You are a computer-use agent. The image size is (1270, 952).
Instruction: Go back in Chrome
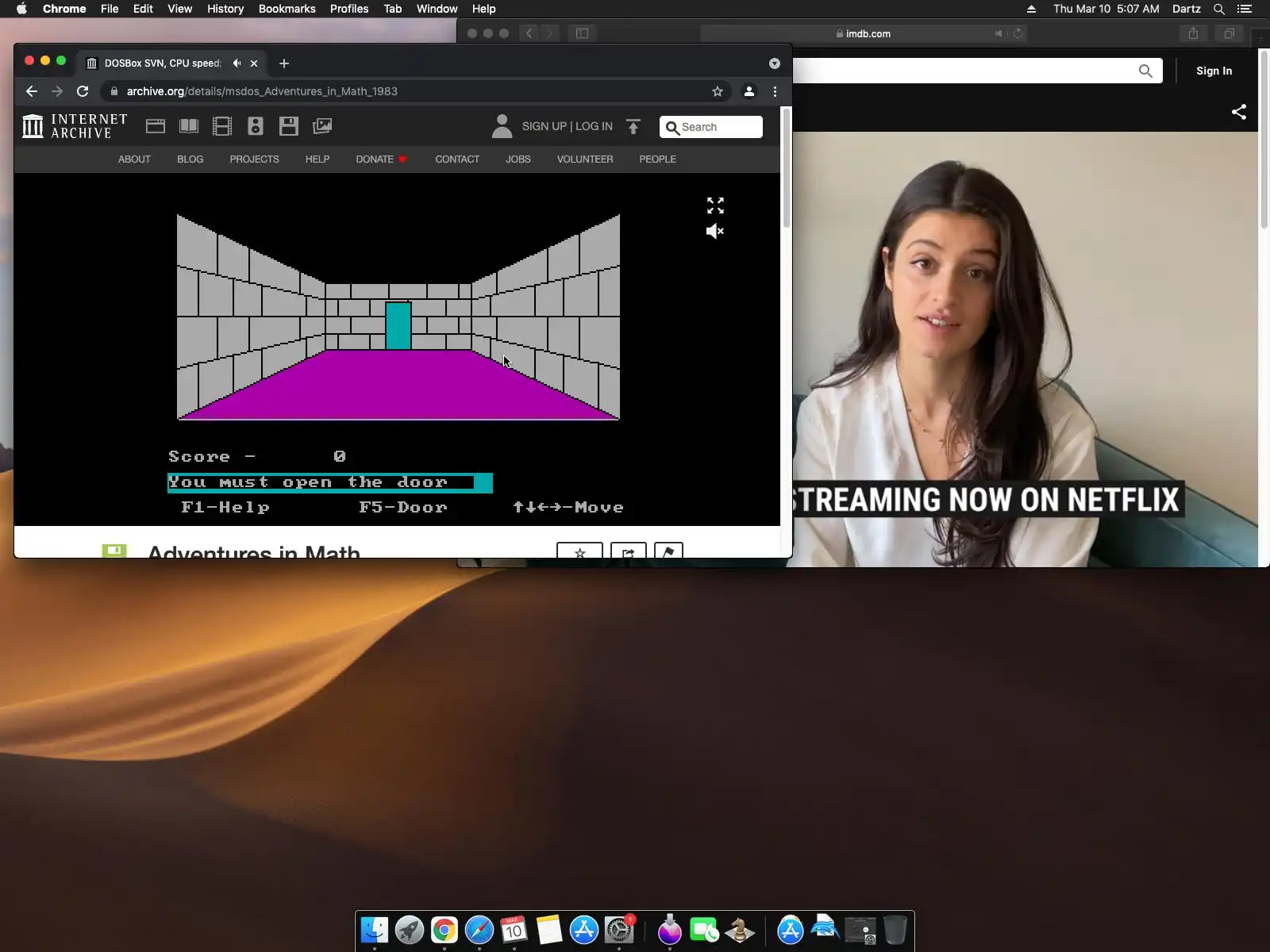point(32,91)
